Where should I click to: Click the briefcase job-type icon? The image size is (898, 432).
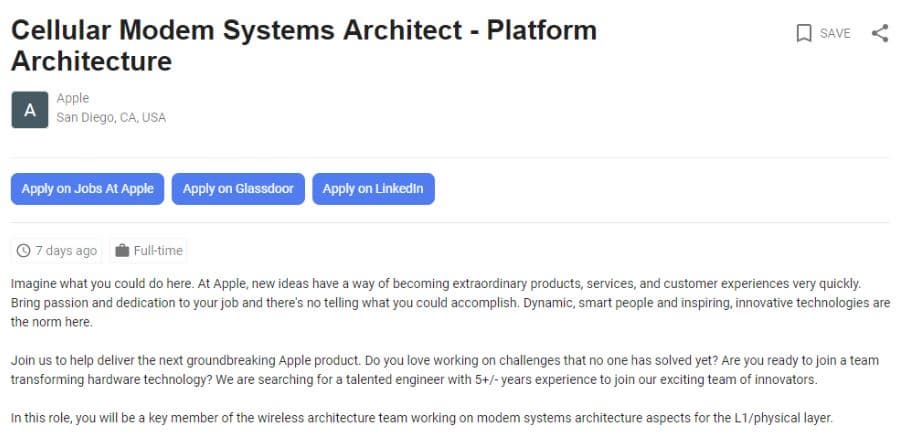pos(122,251)
